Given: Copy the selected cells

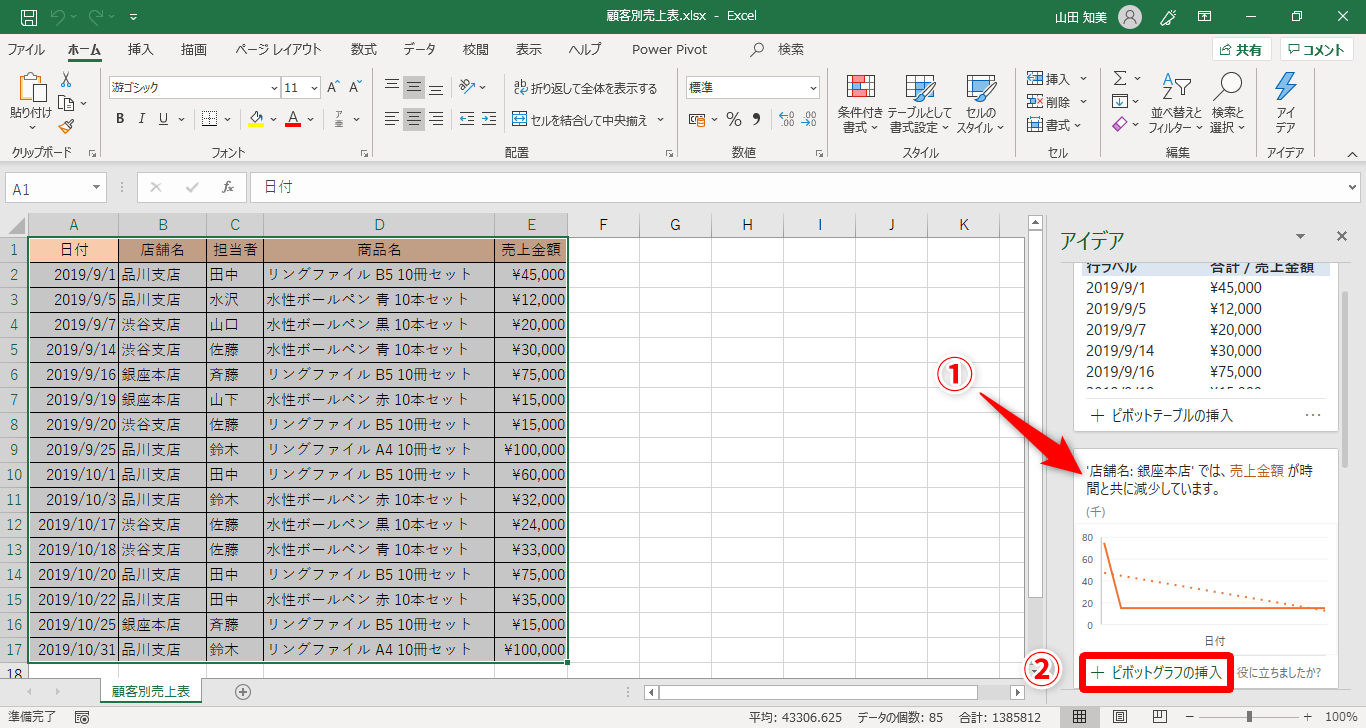Looking at the screenshot, I should [x=66, y=103].
